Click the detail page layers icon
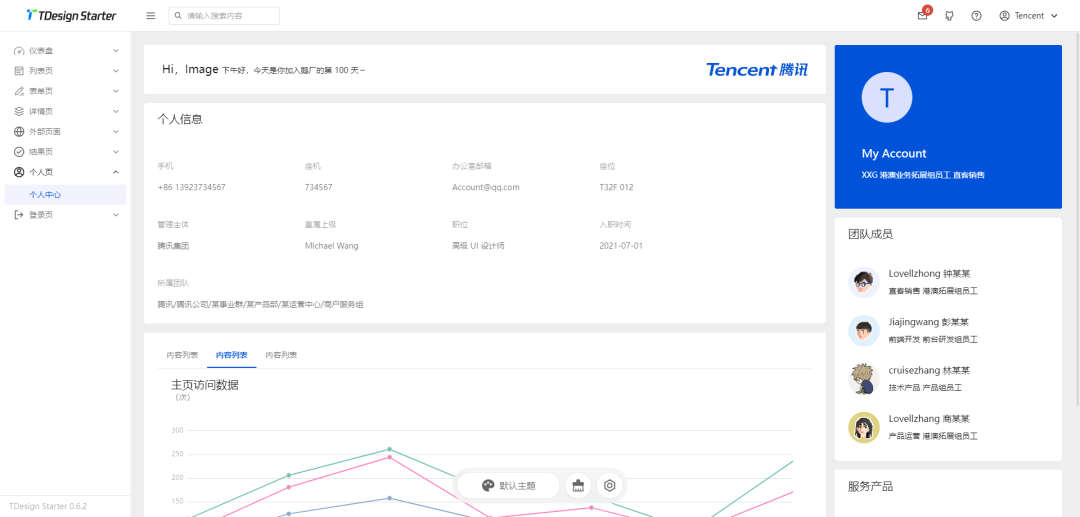Image resolution: width=1080 pixels, height=517 pixels. click(19, 112)
